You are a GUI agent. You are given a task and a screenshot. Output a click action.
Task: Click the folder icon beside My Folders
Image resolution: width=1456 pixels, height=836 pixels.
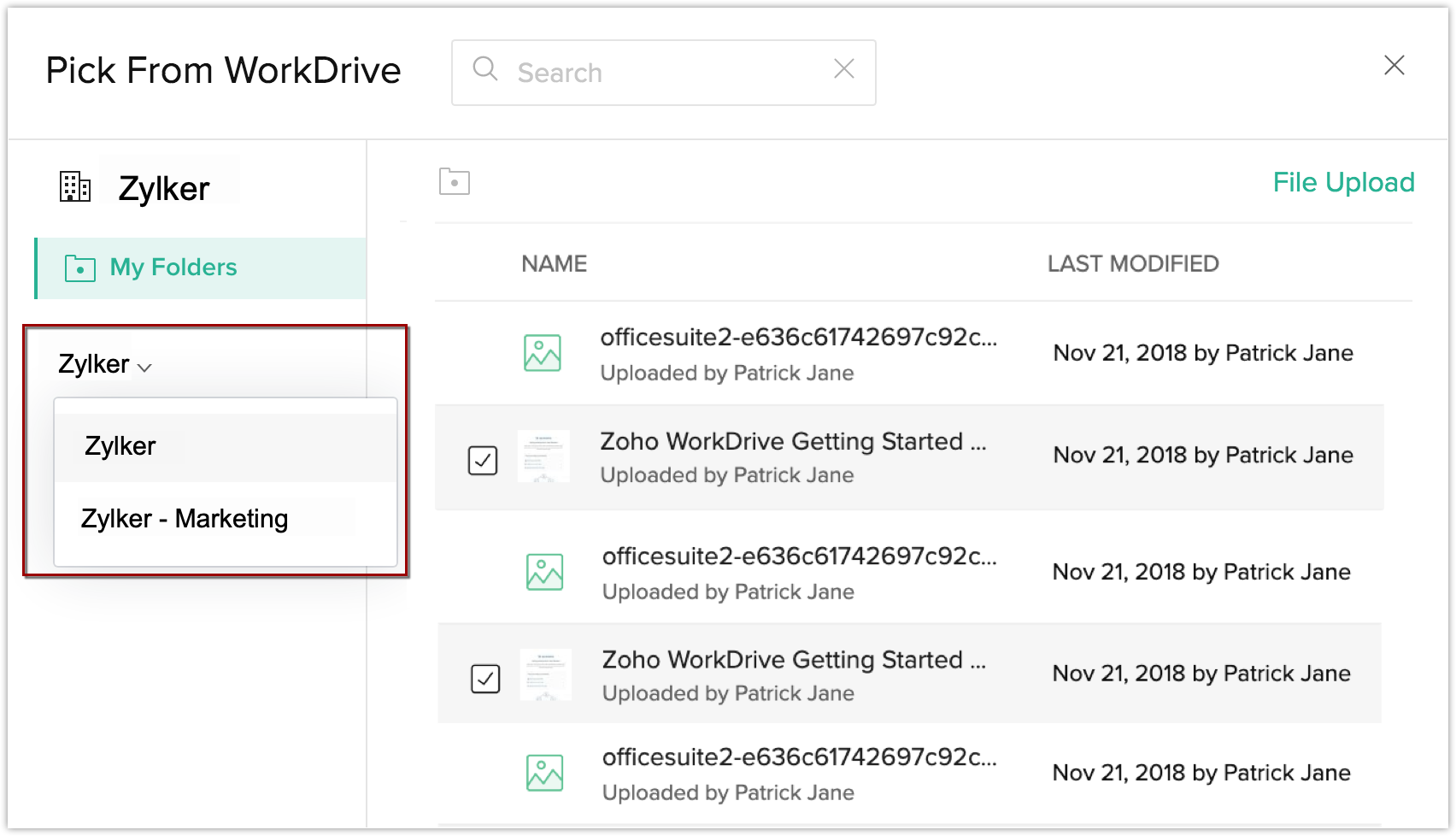tap(80, 268)
